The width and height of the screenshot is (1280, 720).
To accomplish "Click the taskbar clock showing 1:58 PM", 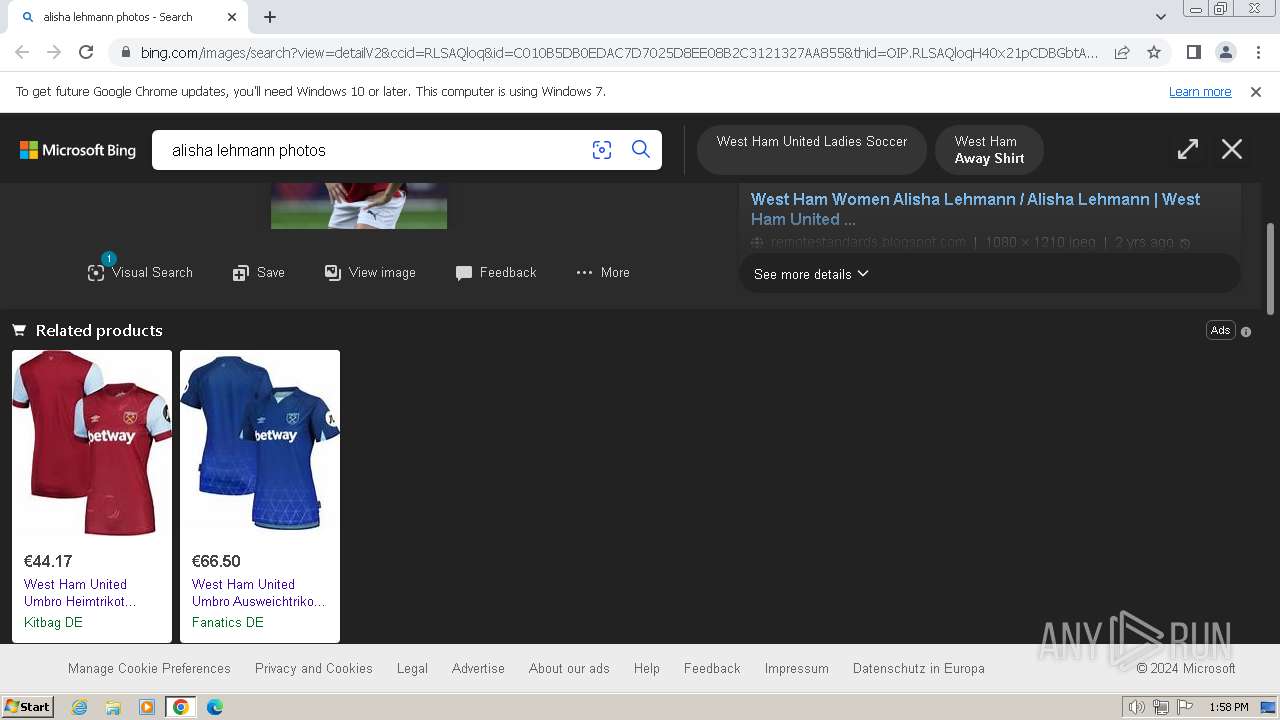I will point(1229,707).
